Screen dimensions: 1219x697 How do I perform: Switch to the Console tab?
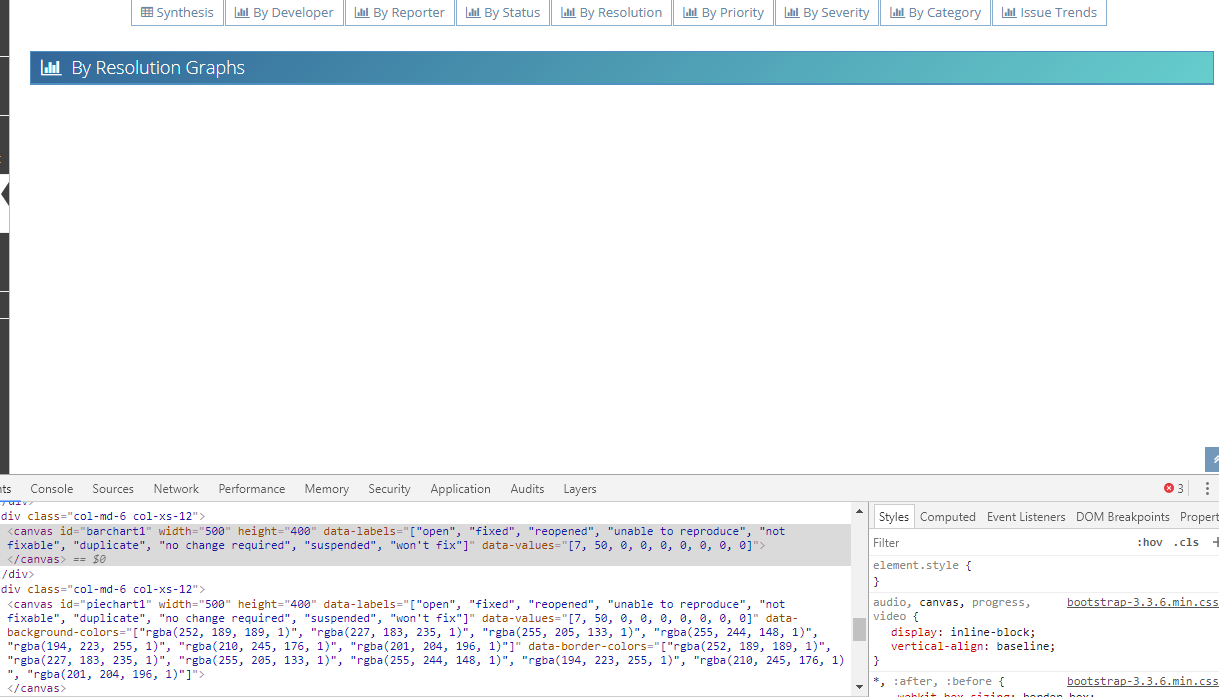52,489
